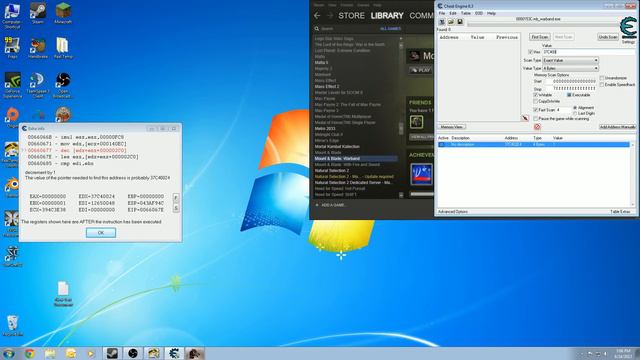This screenshot has width=640, height=360.
Task: Toggle the Hex checkbox in Cheat Engine
Action: (531, 52)
